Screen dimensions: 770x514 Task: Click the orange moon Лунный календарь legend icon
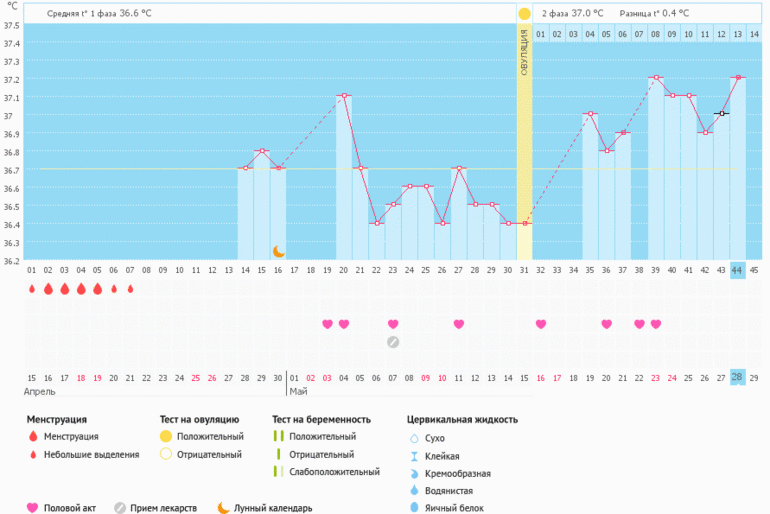pos(223,507)
